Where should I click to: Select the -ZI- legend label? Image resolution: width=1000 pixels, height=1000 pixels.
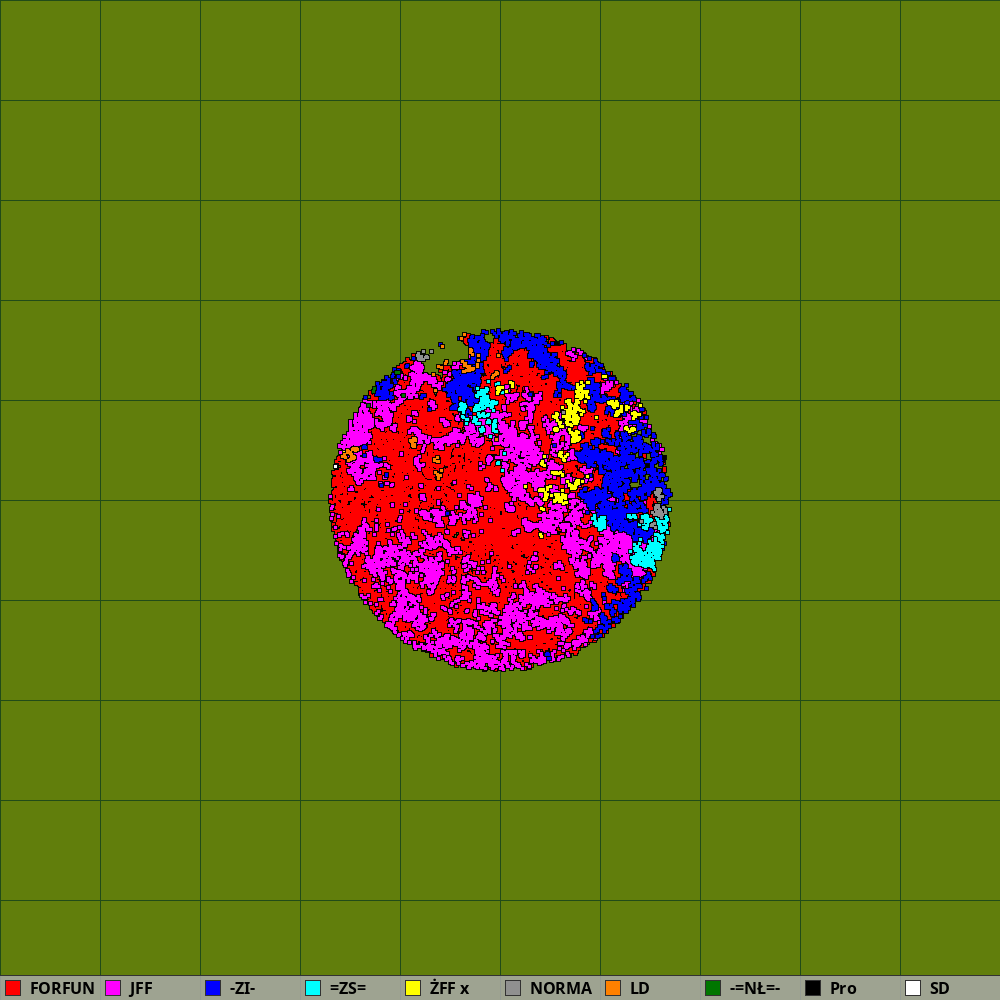point(242,989)
